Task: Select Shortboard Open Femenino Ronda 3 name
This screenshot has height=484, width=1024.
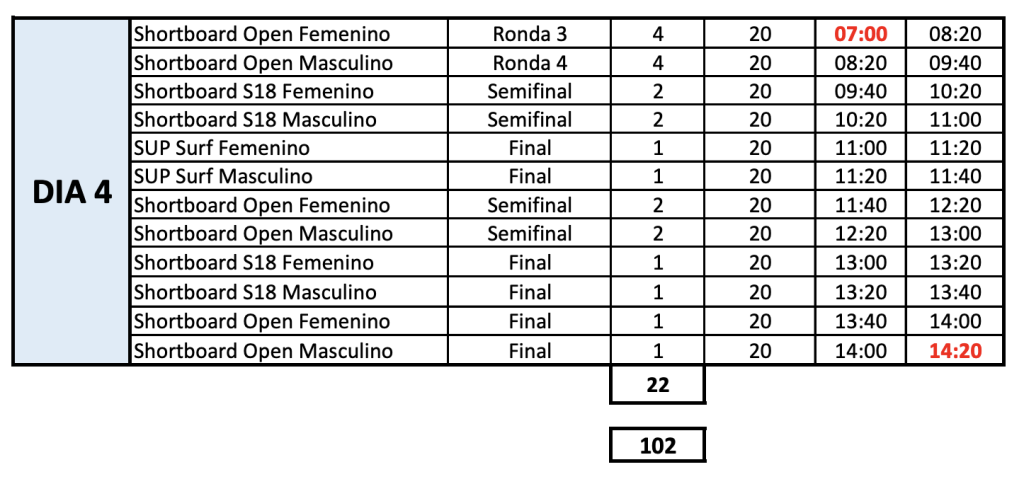Action: pos(289,34)
